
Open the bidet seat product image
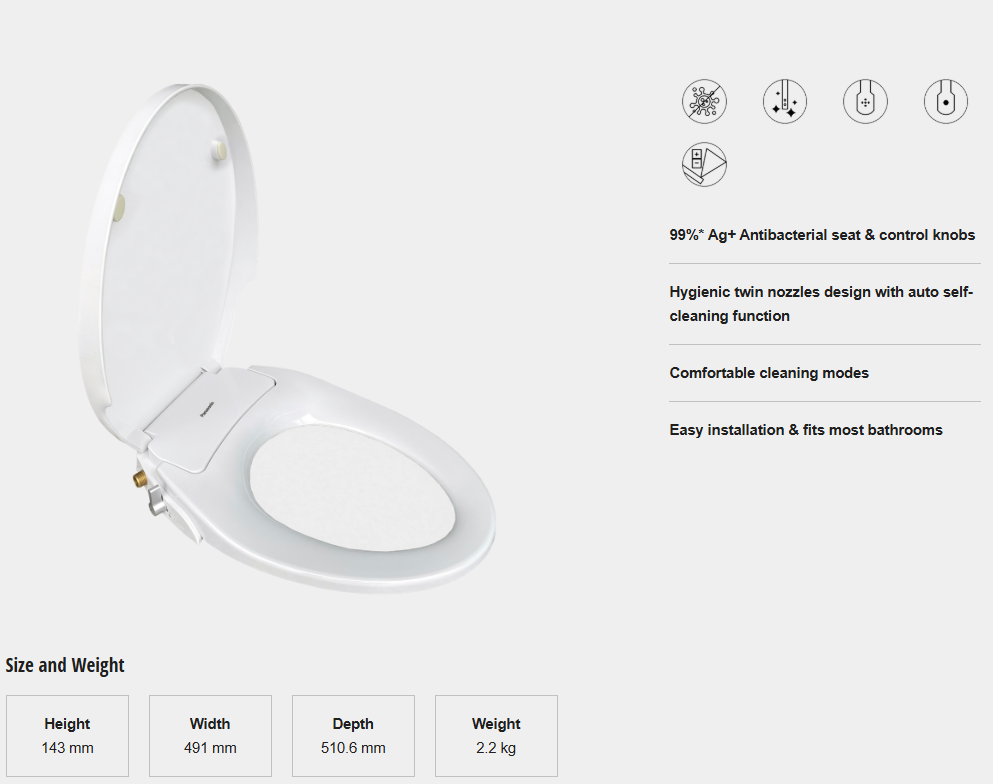(x=288, y=339)
